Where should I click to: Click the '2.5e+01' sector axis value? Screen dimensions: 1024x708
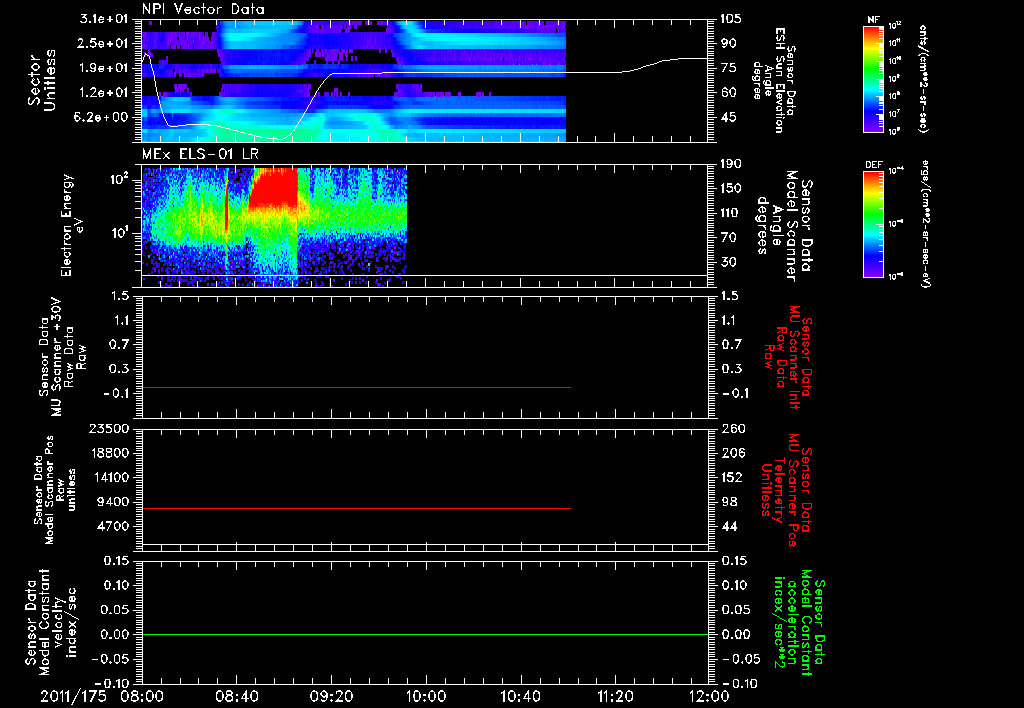[x=104, y=43]
